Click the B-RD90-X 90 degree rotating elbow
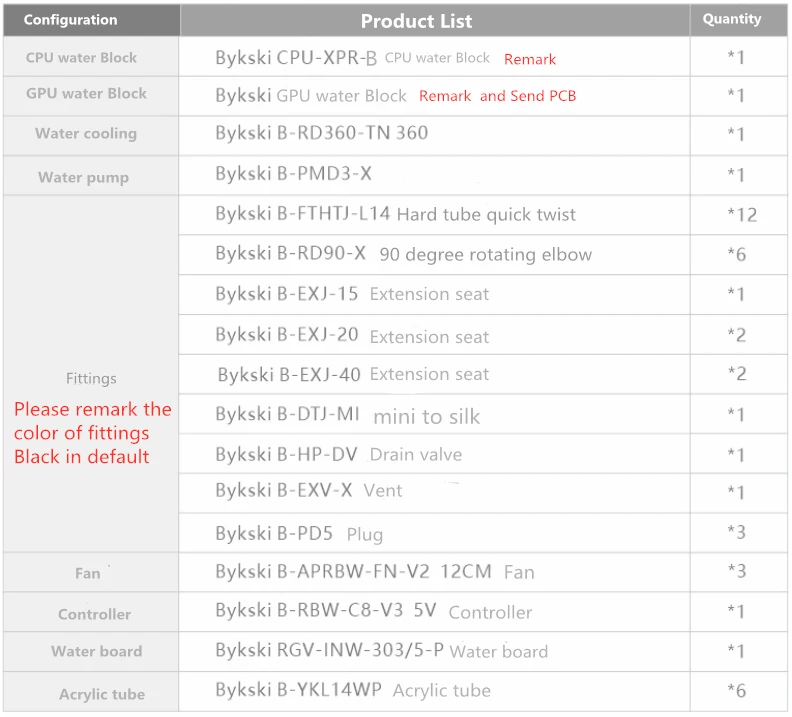 click(x=404, y=254)
